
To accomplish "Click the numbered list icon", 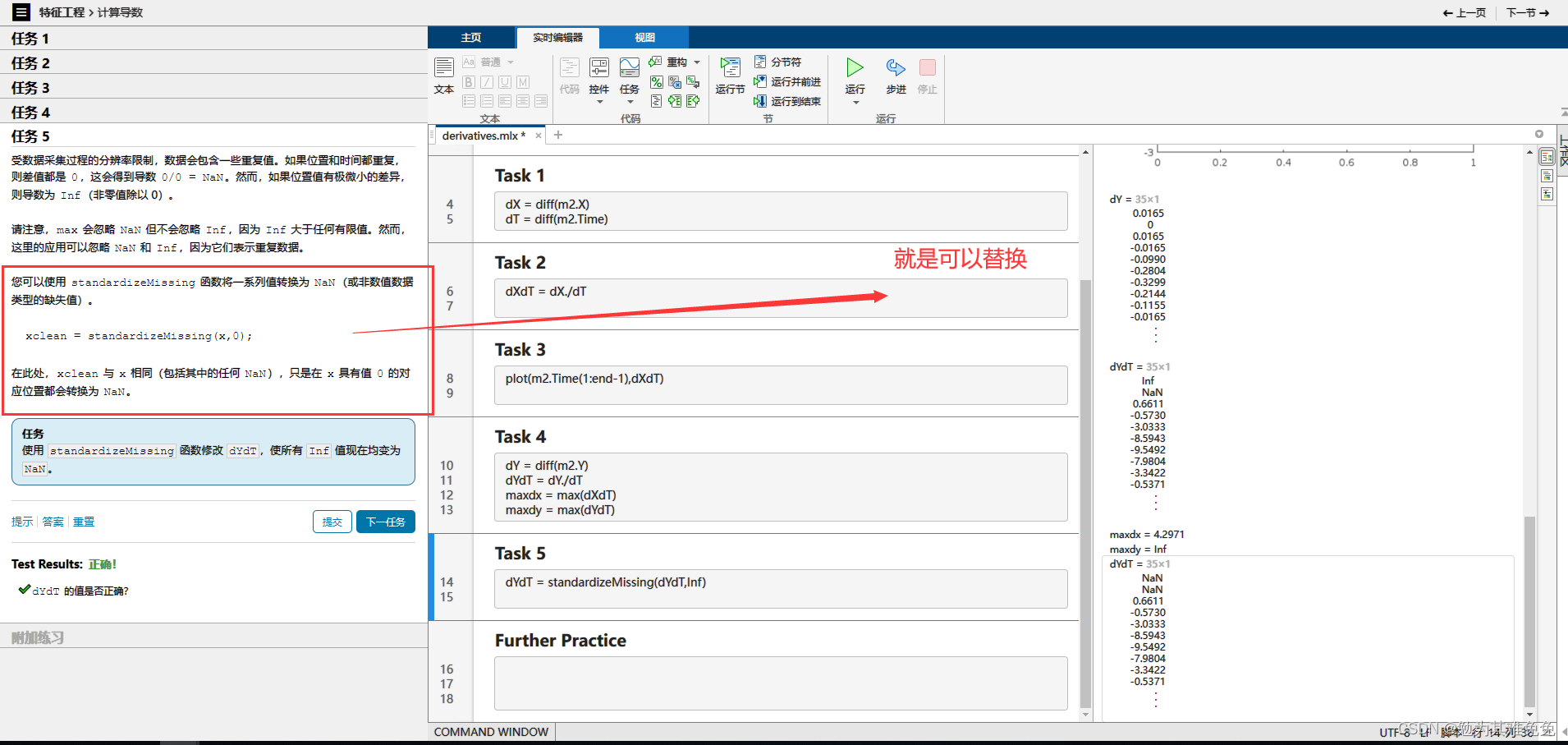I will 487,101.
